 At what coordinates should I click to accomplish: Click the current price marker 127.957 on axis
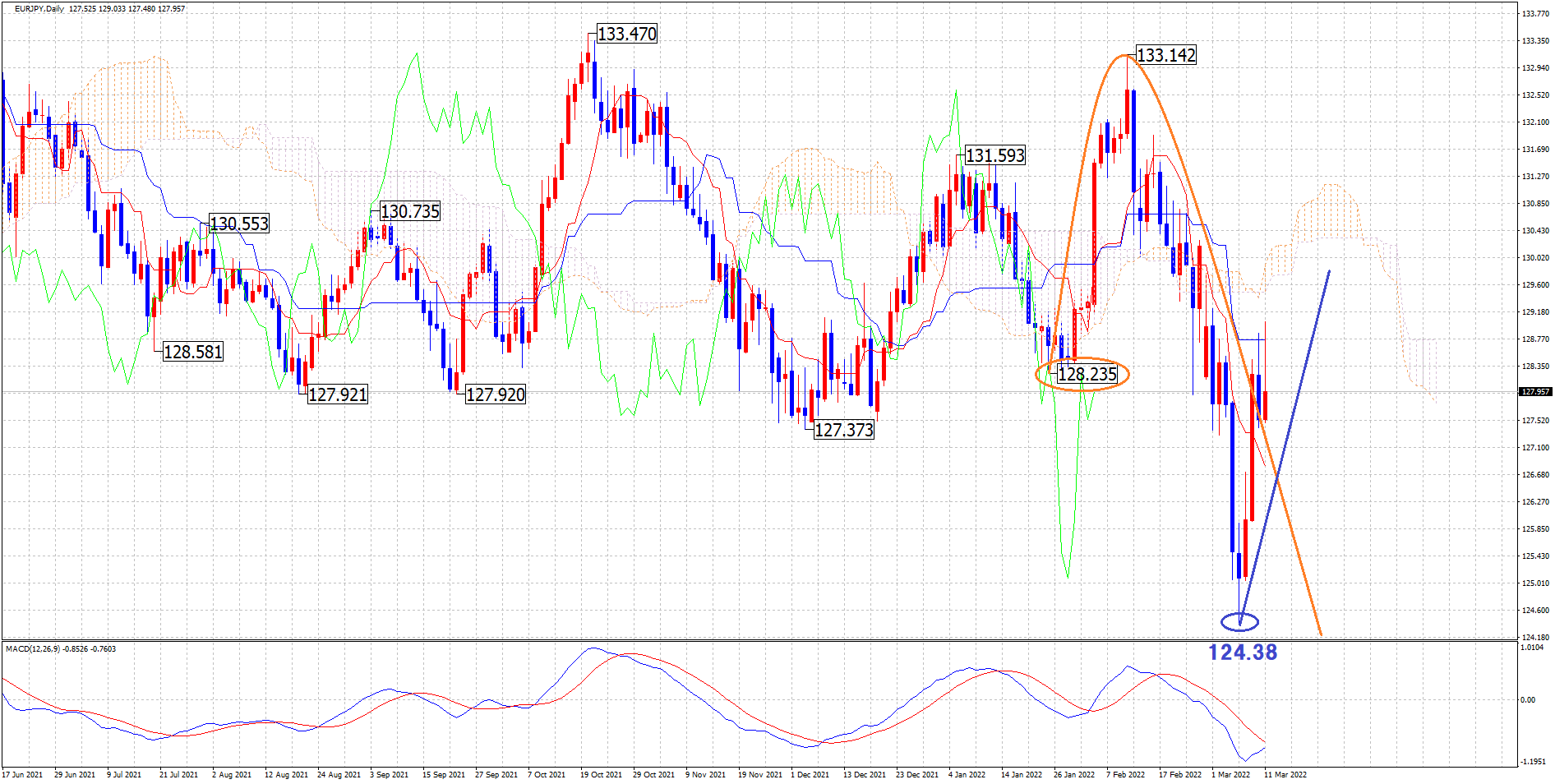click(1534, 392)
